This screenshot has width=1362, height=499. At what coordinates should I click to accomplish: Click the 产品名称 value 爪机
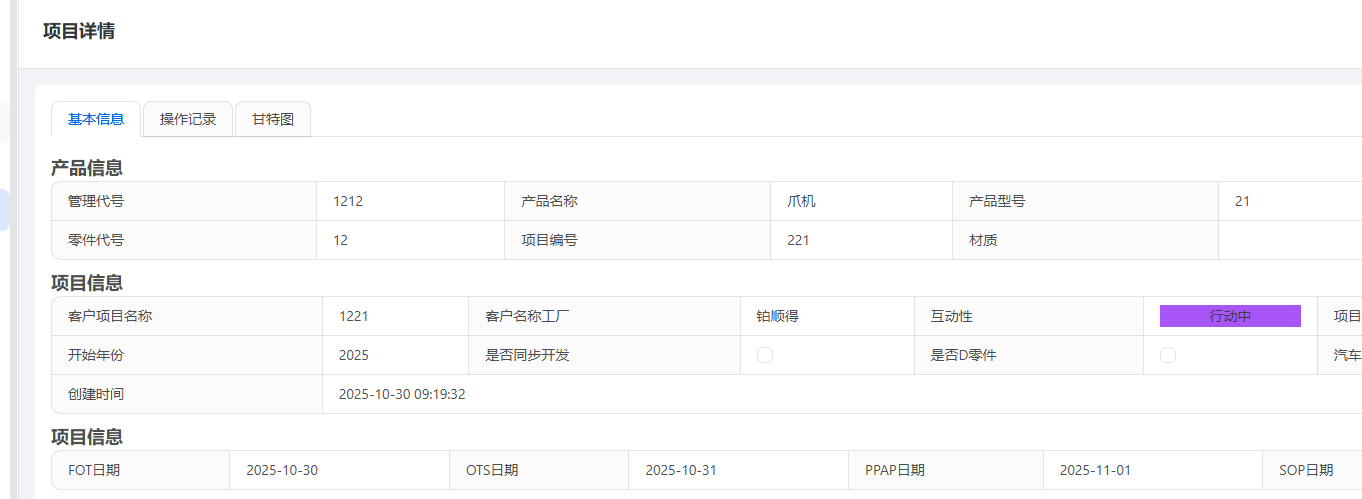[x=801, y=201]
